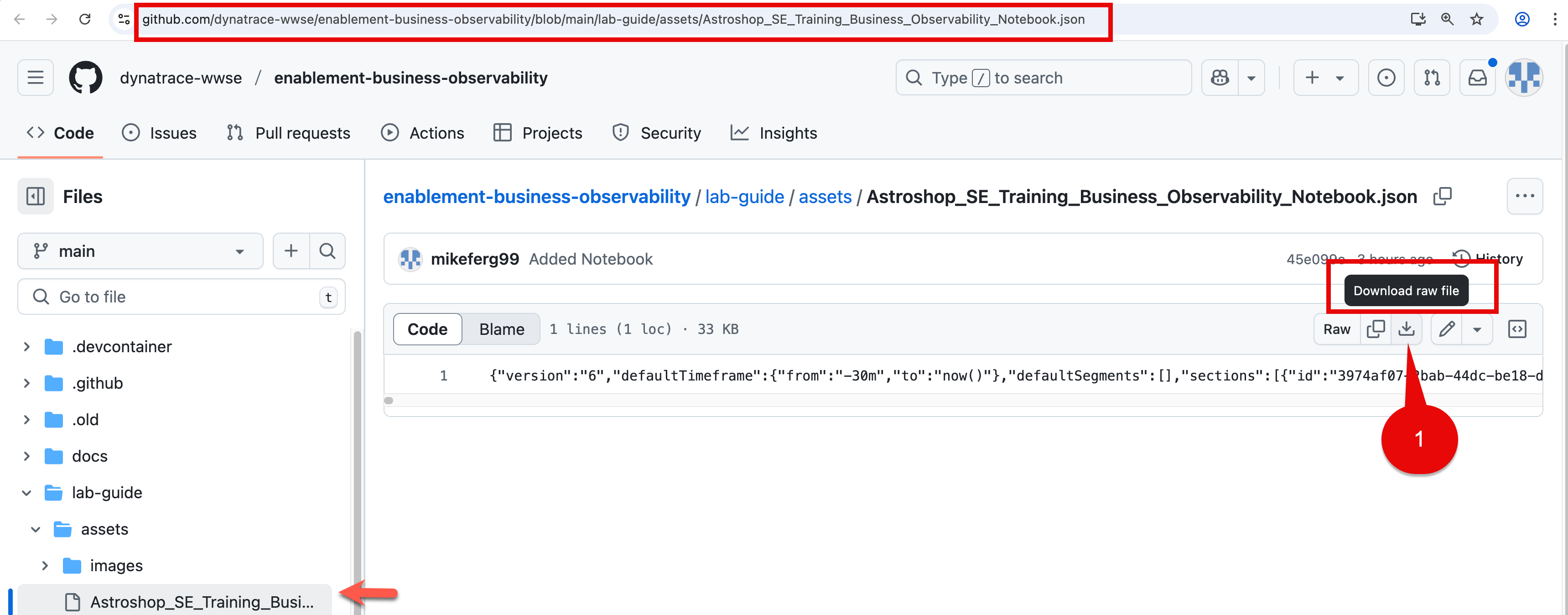Viewport: 1568px width, 615px height.
Task: Open the Create new plus dropdown
Action: tap(1325, 78)
